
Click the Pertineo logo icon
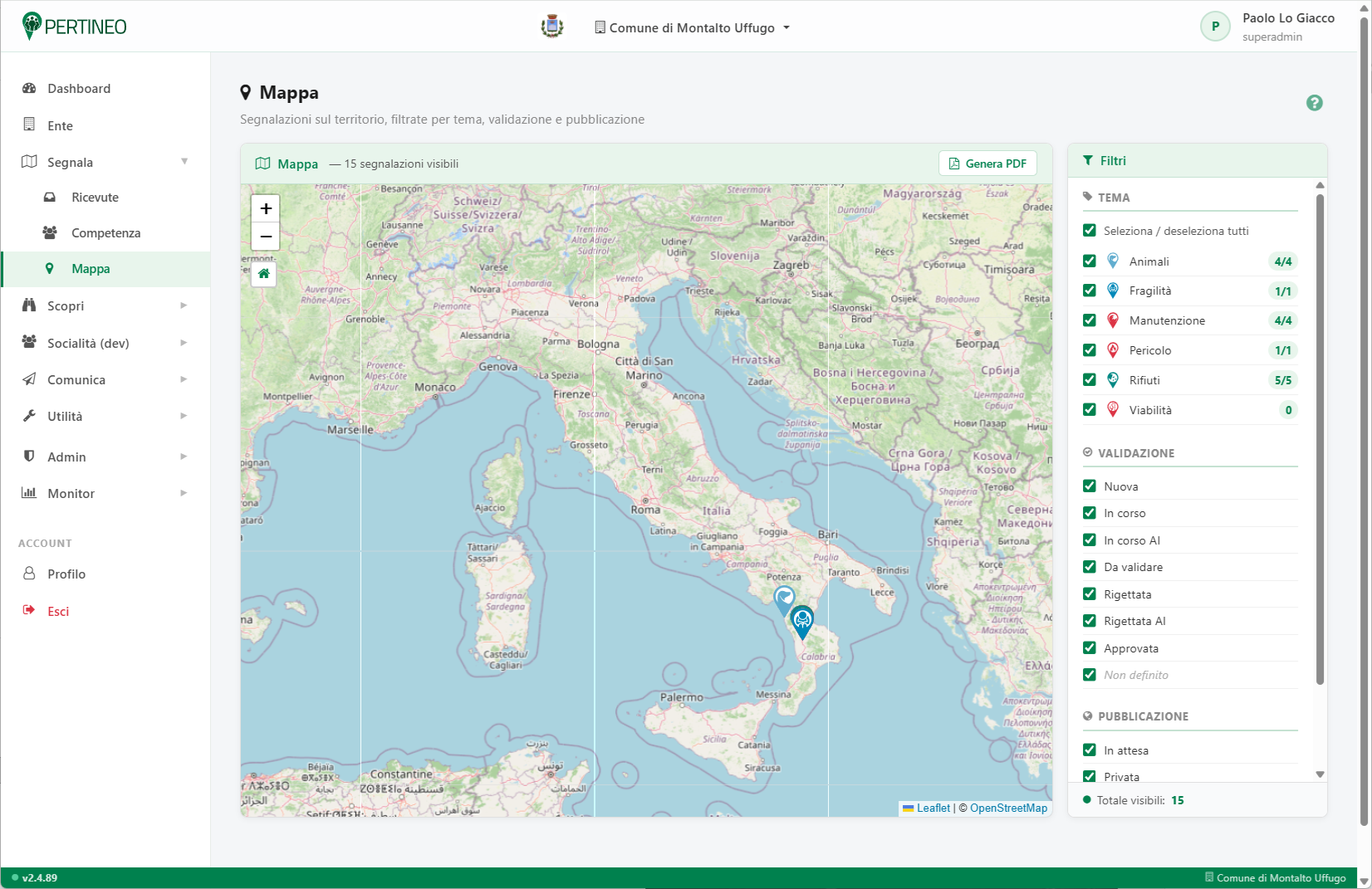point(31,26)
